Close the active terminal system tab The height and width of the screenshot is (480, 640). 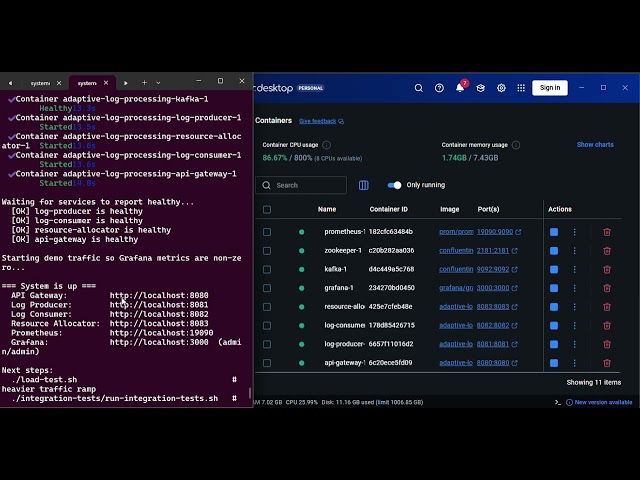coord(106,83)
